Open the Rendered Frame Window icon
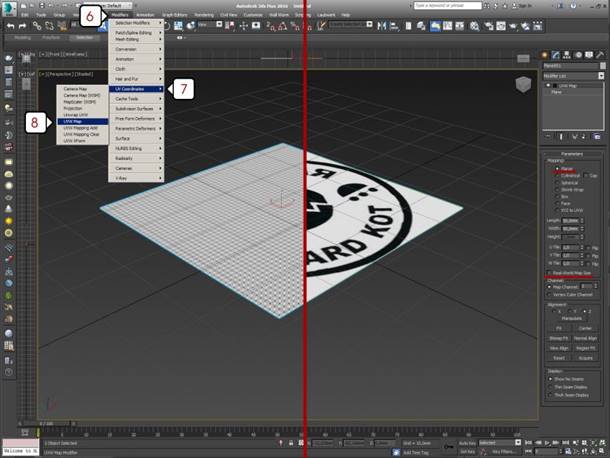 [501, 26]
